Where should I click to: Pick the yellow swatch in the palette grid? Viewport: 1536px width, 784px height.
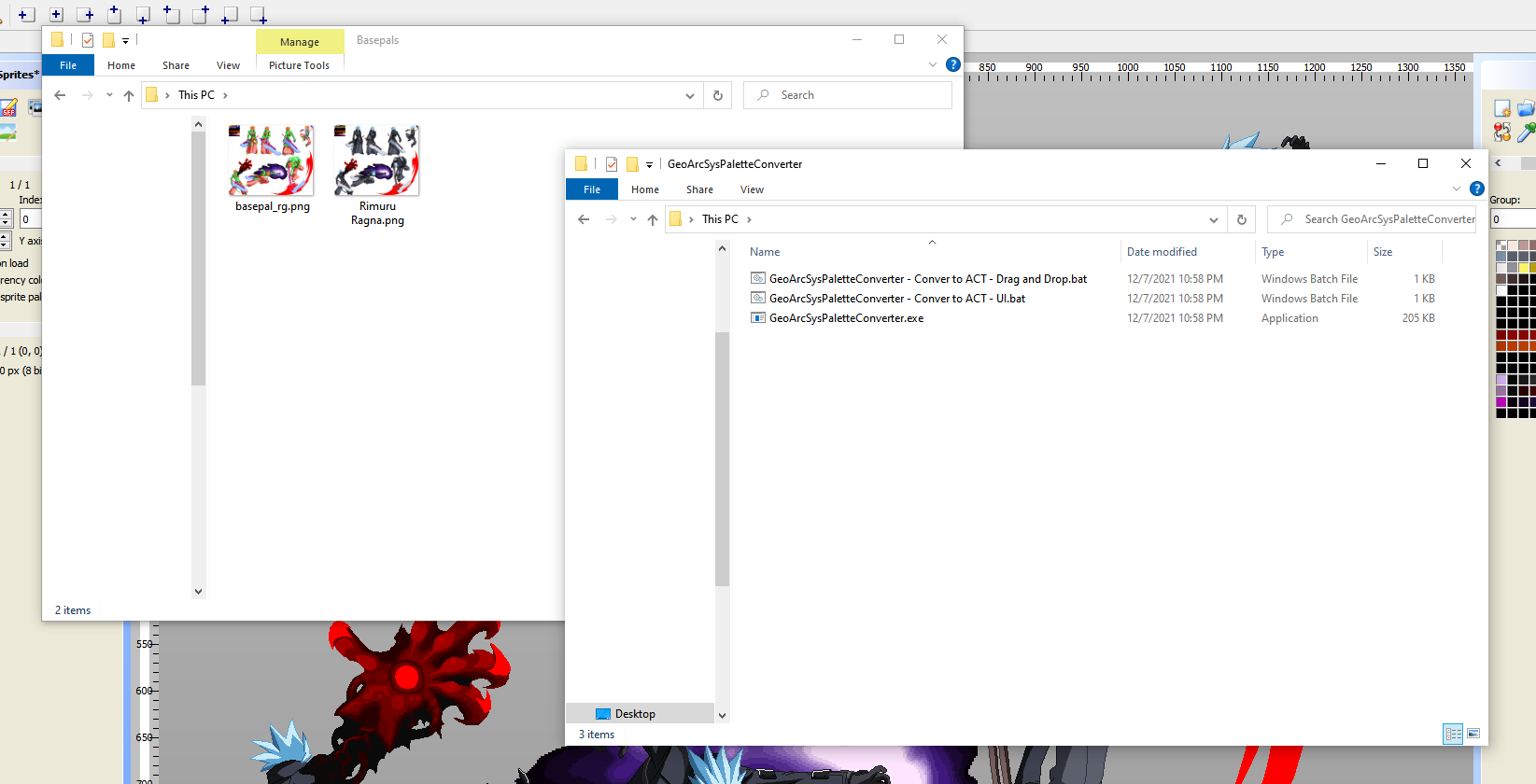(x=1524, y=268)
